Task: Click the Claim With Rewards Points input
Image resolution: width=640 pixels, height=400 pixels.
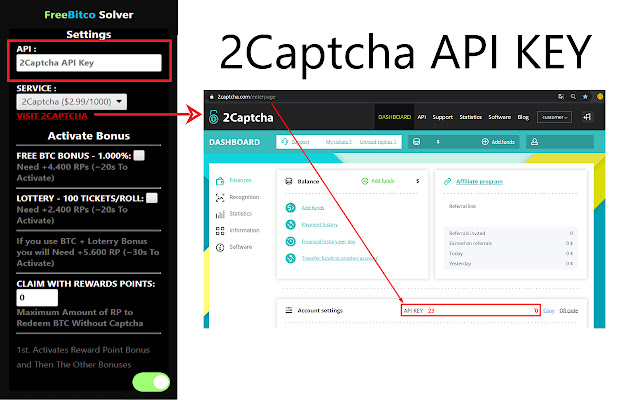Action: (37, 298)
